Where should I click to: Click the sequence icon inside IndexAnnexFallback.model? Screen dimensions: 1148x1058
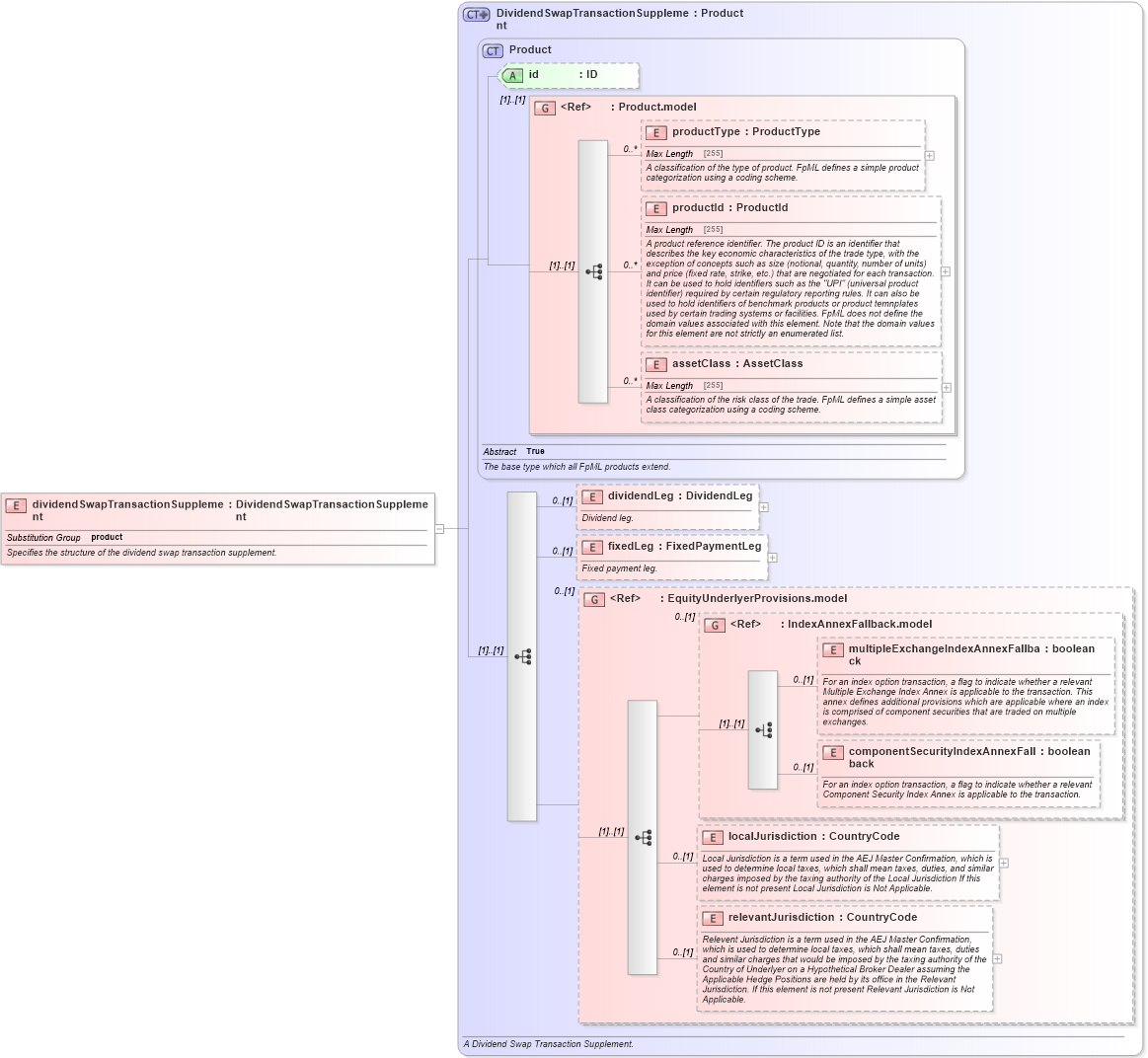(x=764, y=730)
